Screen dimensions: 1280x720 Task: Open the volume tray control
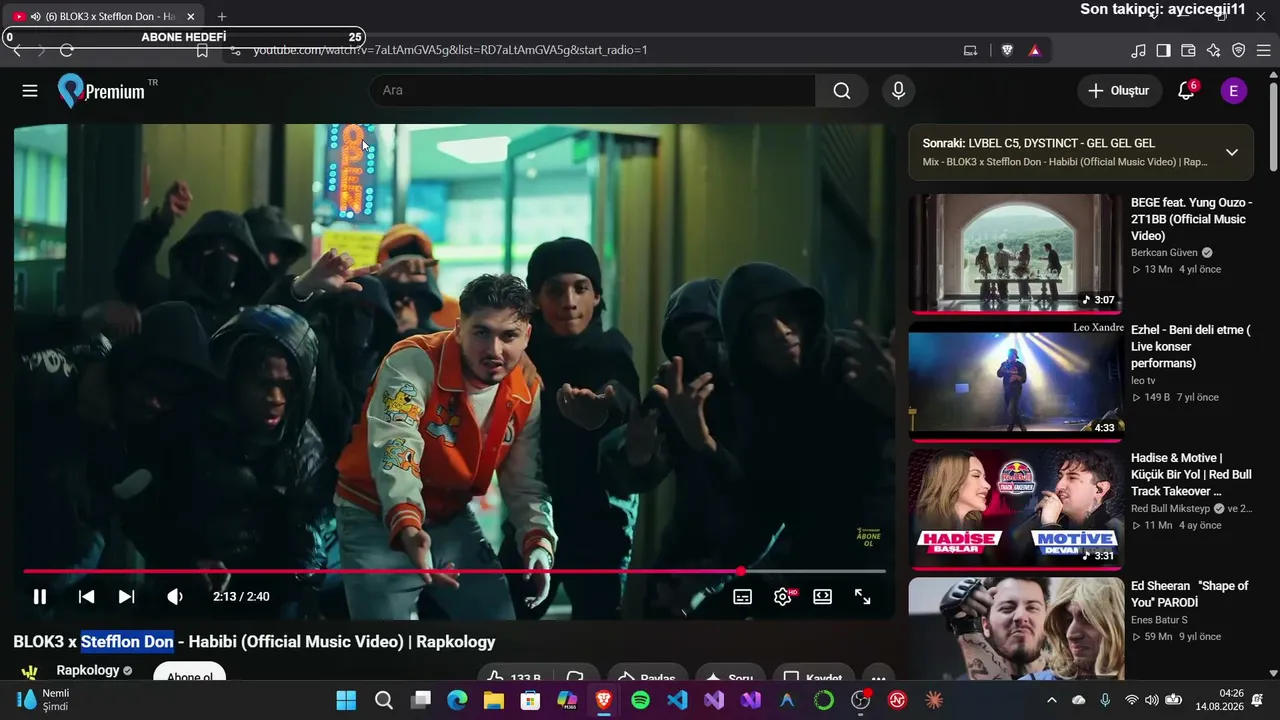[1152, 700]
